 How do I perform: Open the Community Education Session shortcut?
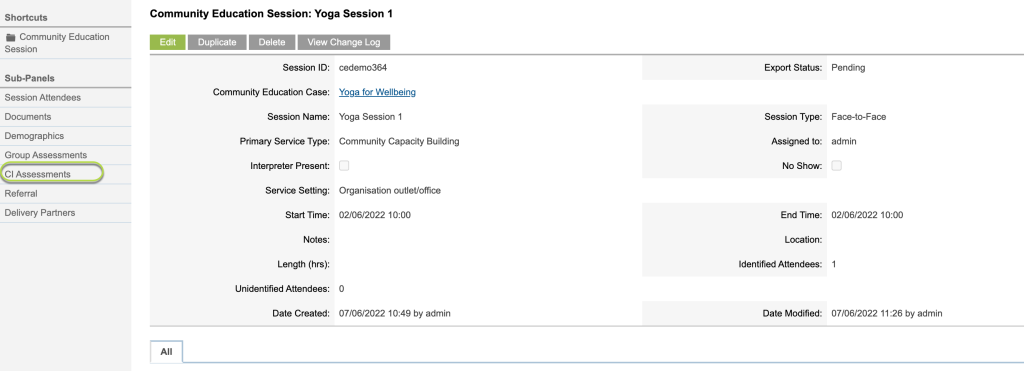57,43
